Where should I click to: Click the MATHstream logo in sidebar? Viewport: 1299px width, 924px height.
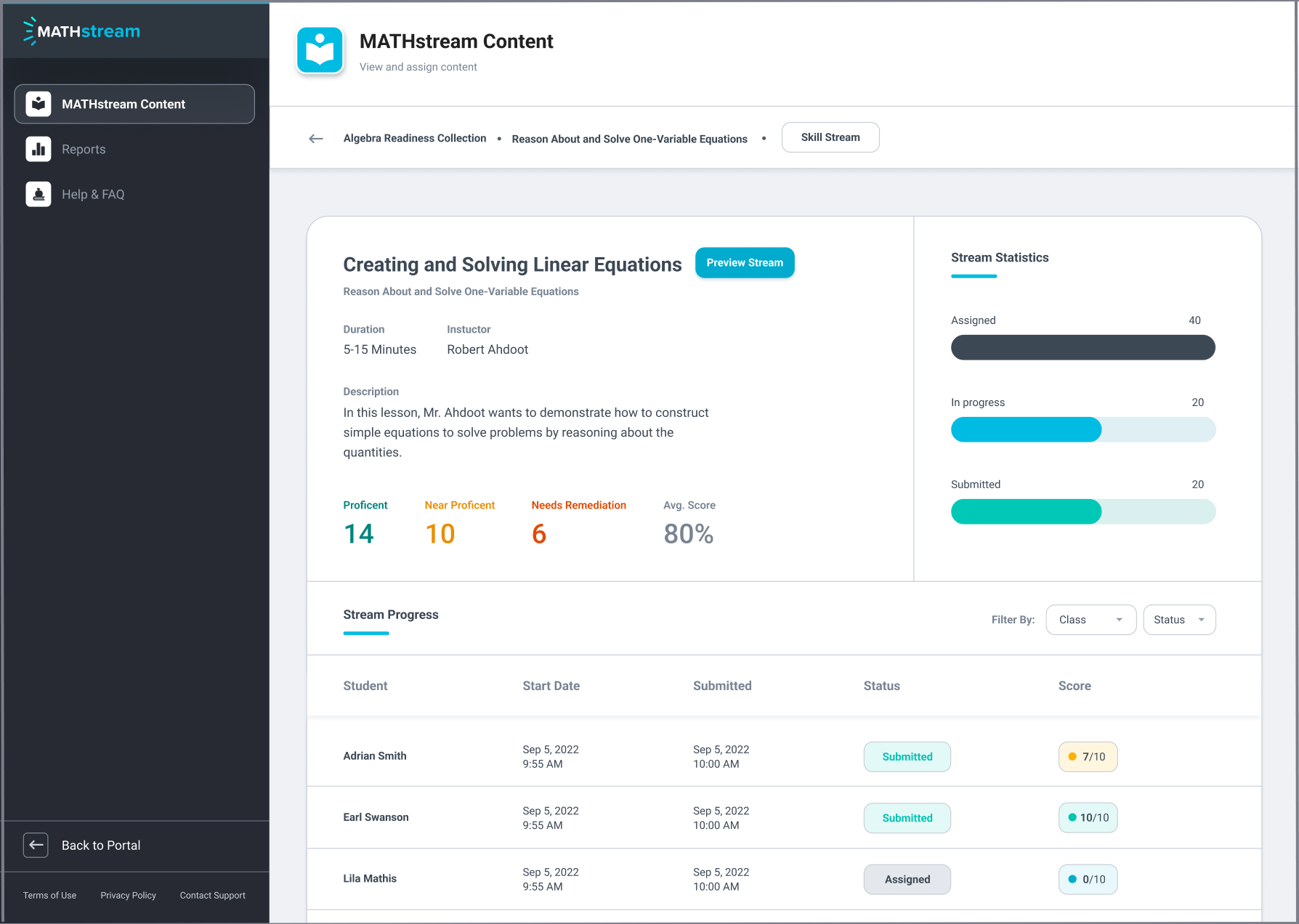click(x=81, y=31)
